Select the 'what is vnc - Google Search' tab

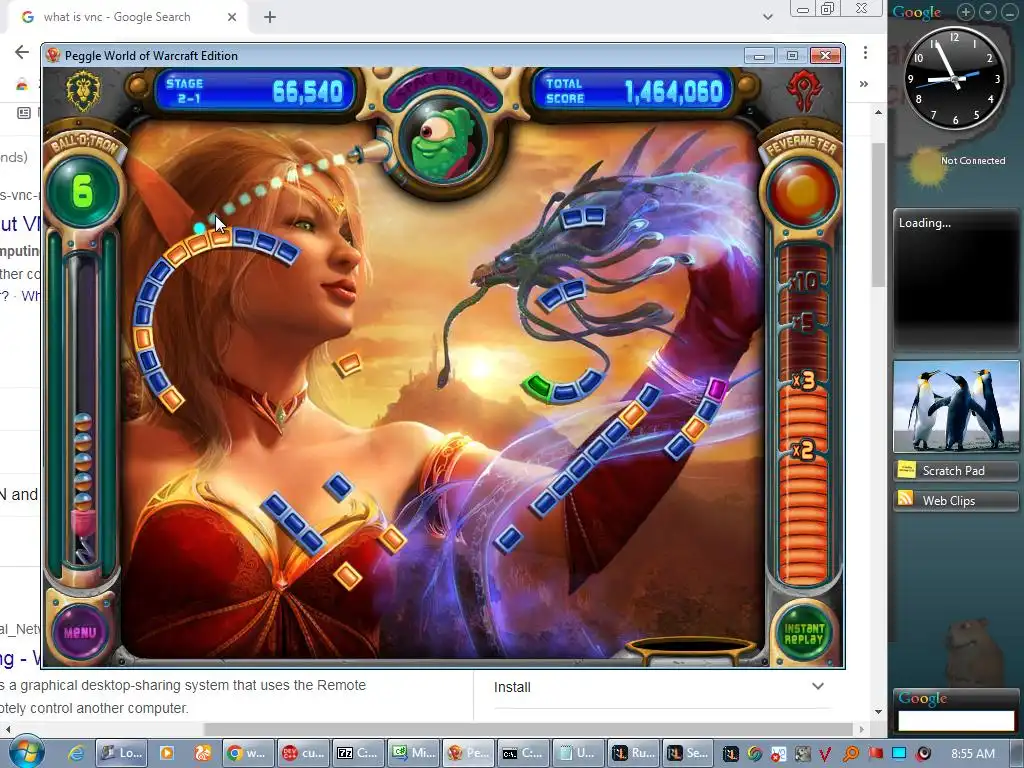pyautogui.click(x=118, y=17)
